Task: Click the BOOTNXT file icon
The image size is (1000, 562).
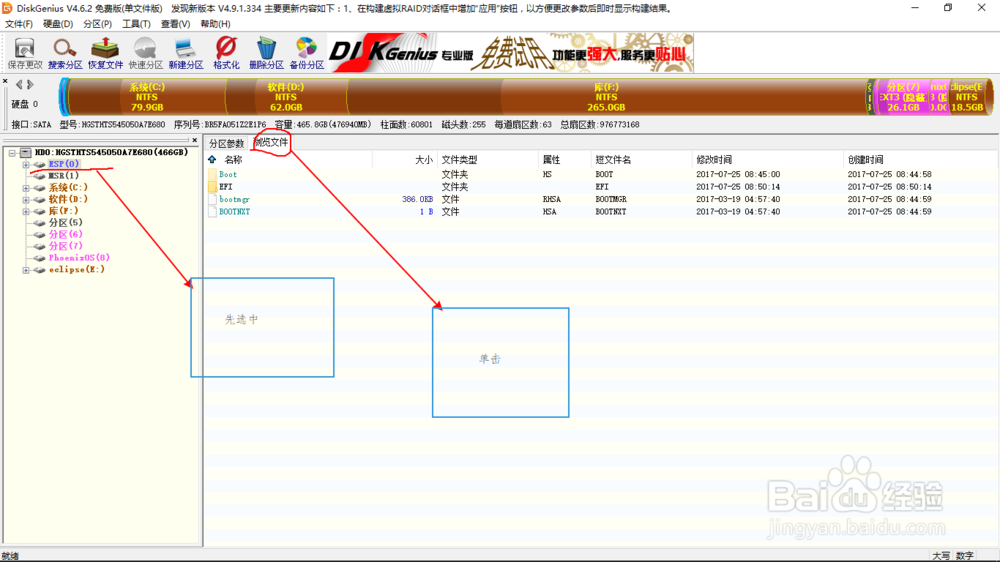Action: click(212, 212)
